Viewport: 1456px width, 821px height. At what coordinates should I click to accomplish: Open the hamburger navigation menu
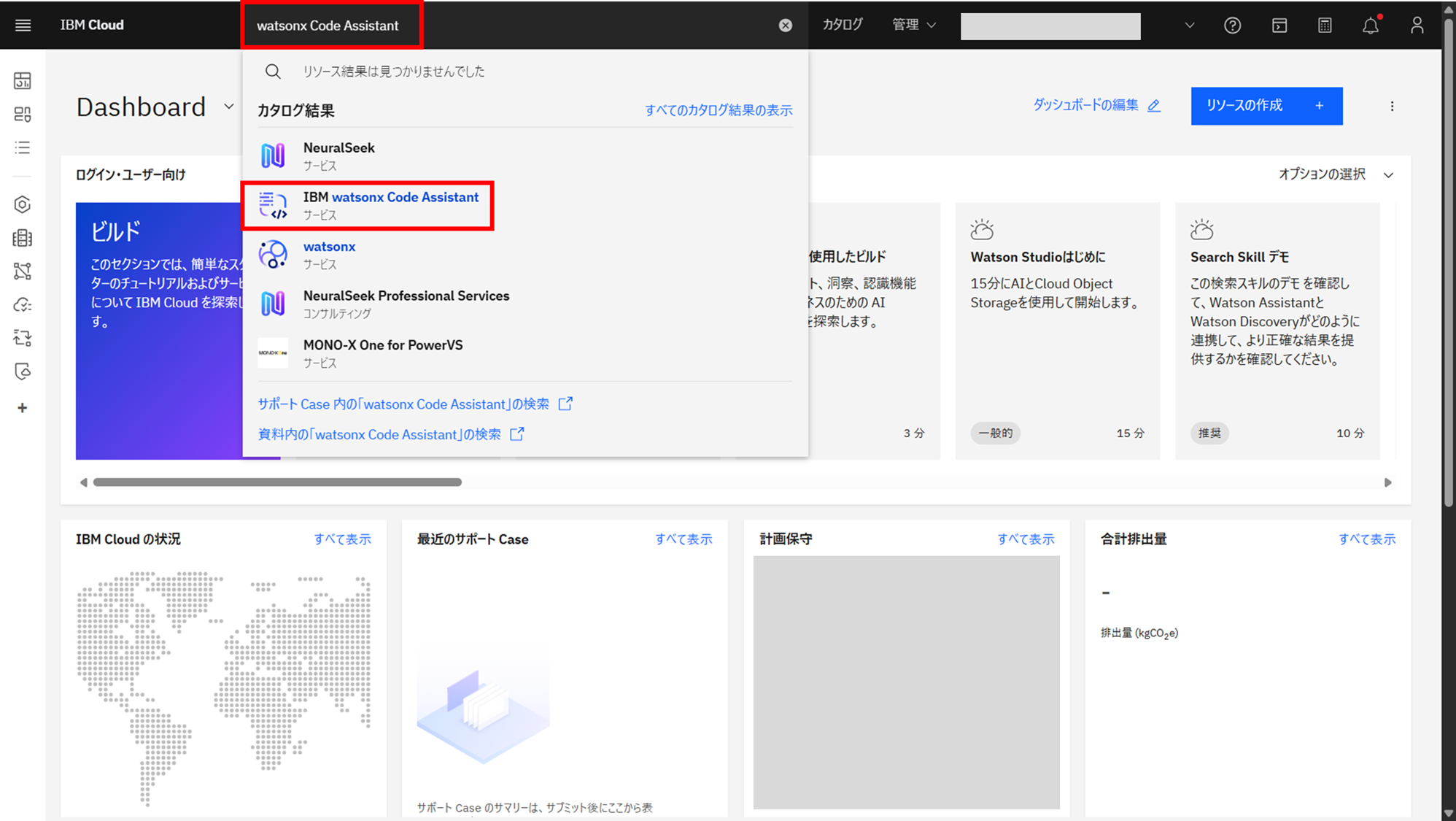pyautogui.click(x=23, y=25)
